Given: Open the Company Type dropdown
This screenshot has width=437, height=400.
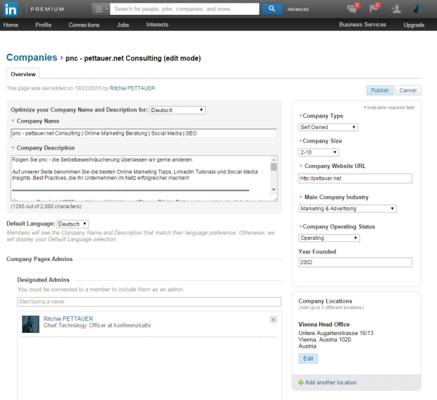Looking at the screenshot, I should coord(328,127).
